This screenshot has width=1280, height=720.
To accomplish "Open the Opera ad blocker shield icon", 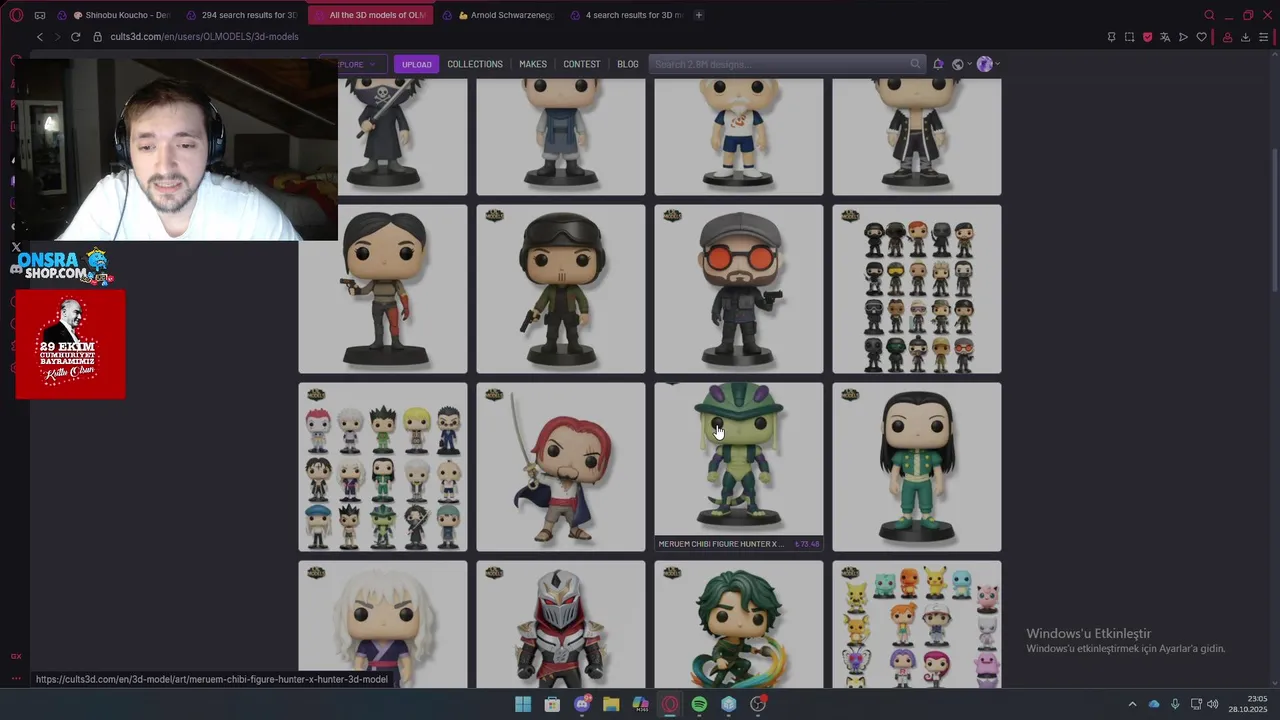I will 1147,37.
